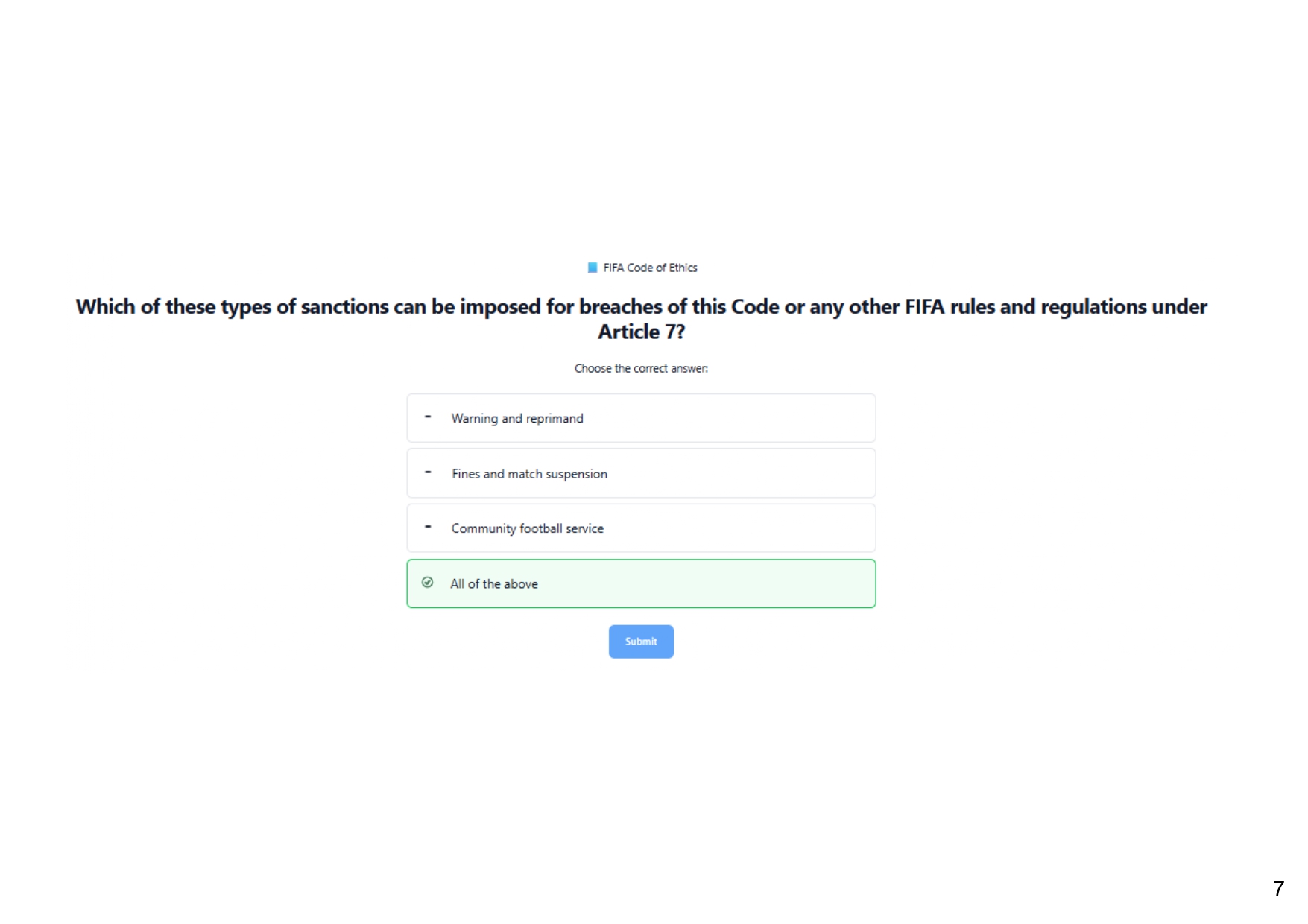
Task: Pick the Community football service answer
Action: (641, 528)
